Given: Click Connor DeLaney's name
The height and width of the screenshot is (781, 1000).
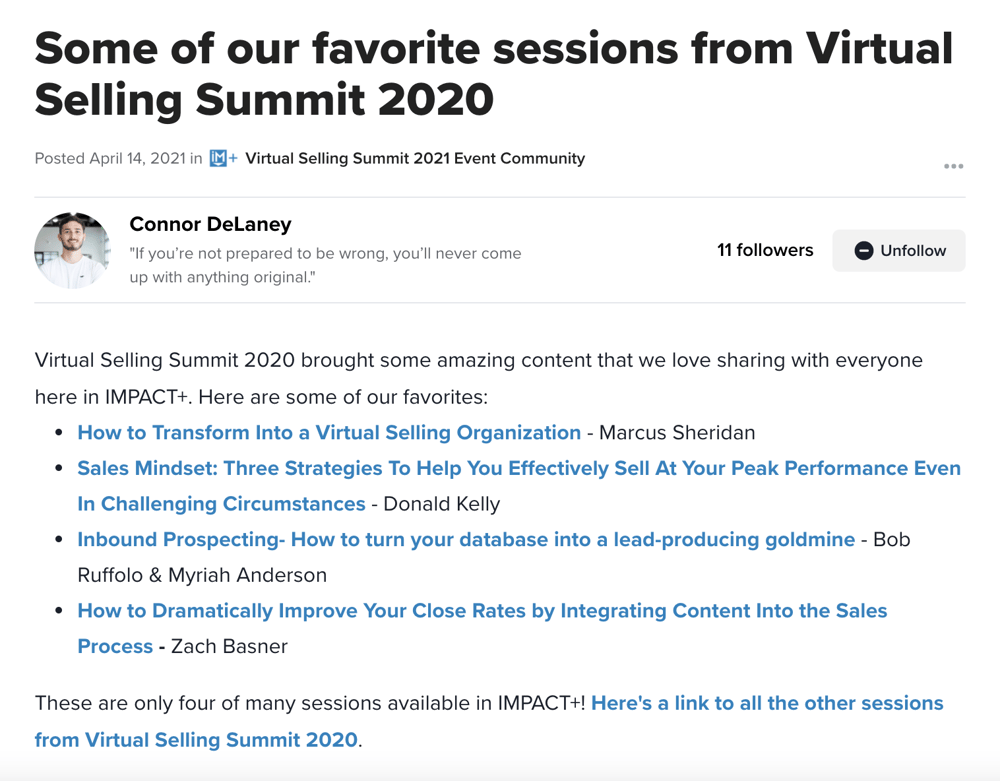Looking at the screenshot, I should click(210, 224).
